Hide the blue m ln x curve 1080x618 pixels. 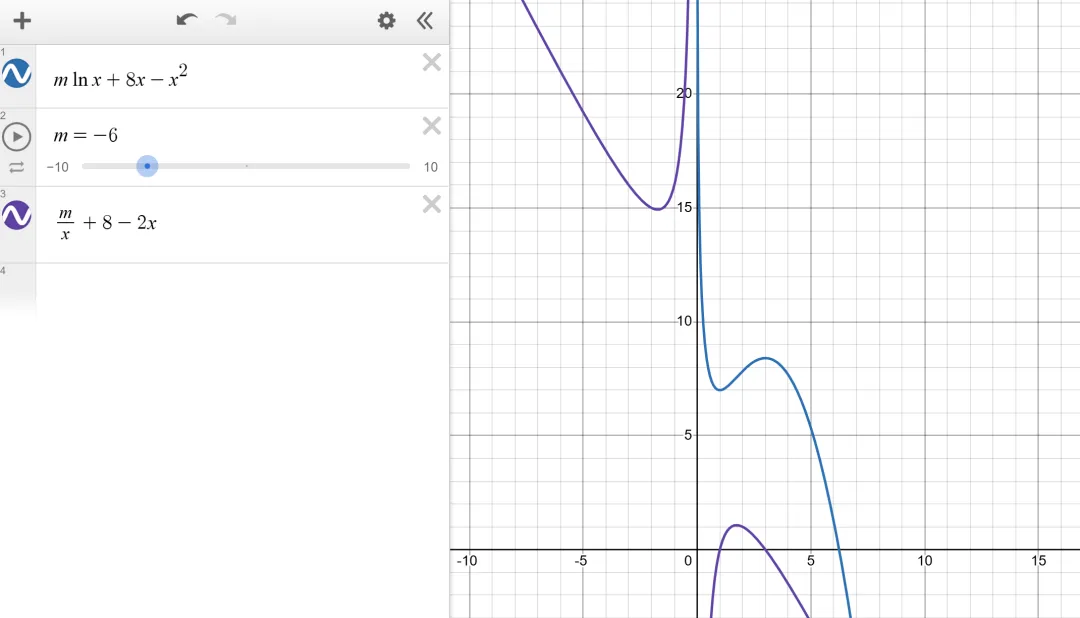pos(17,73)
